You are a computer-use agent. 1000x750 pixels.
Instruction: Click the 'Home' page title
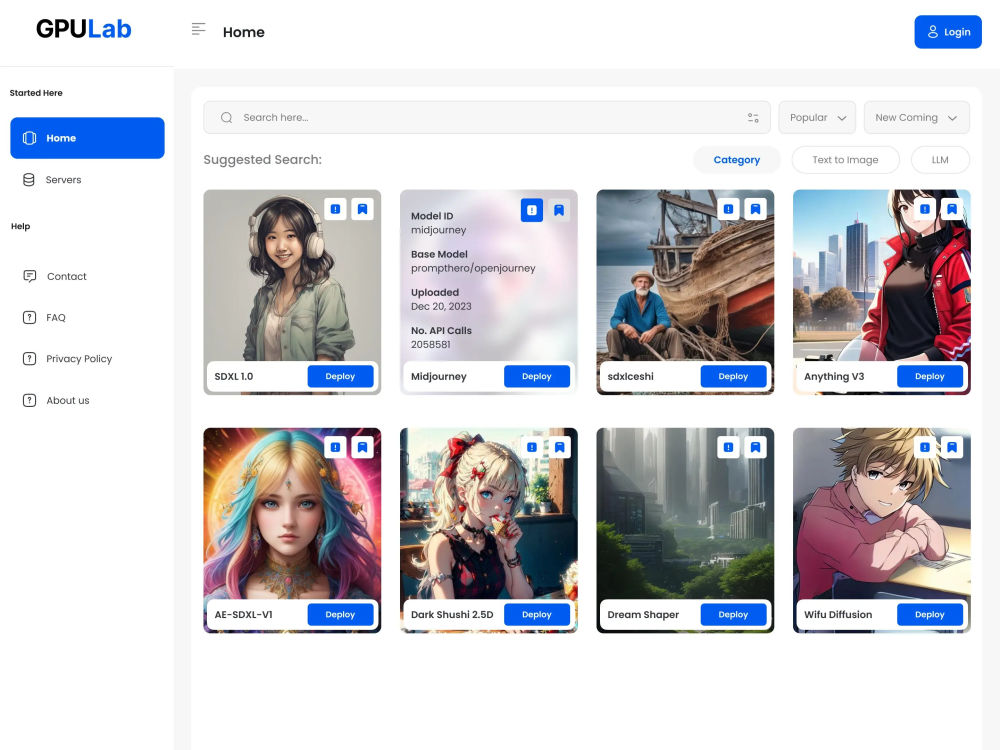[244, 32]
